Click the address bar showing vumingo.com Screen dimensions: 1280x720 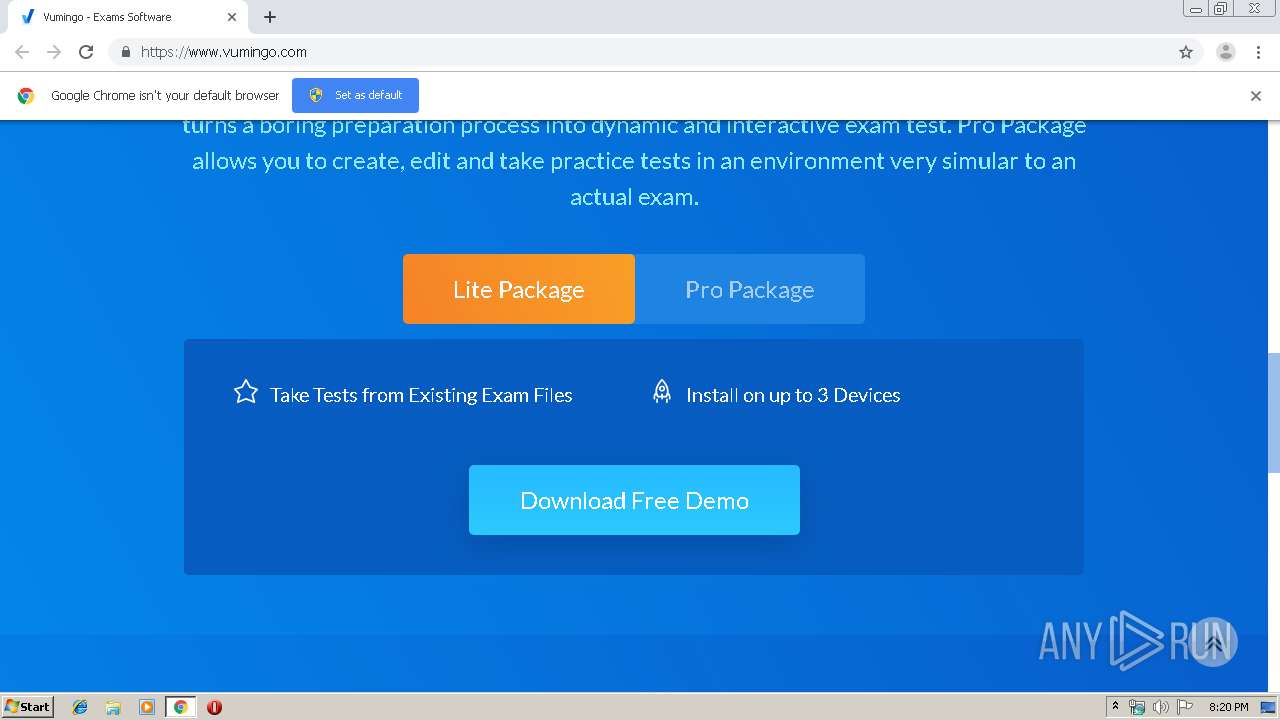tap(640, 52)
